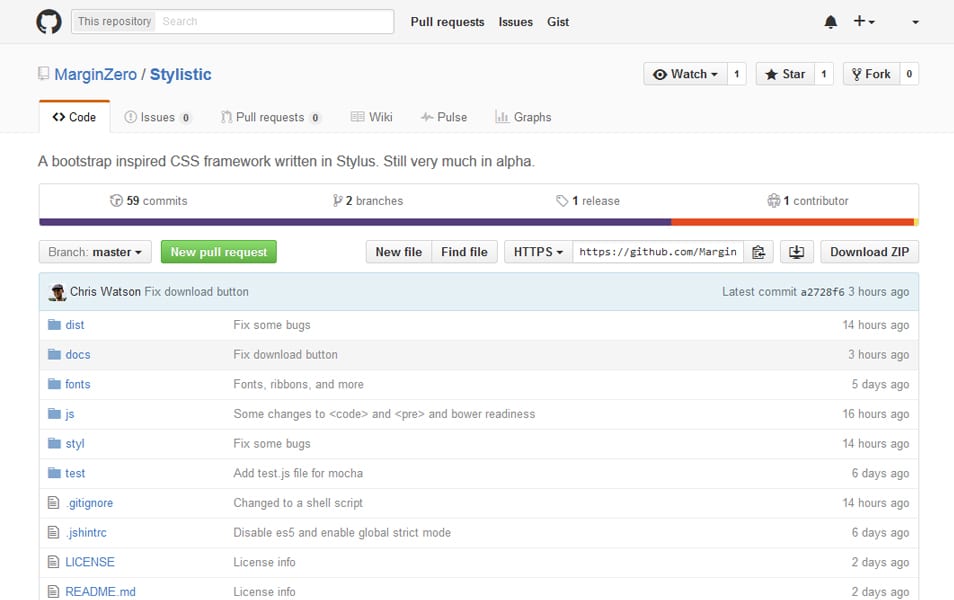
Task: Open the plus create-new menu
Action: coord(863,21)
